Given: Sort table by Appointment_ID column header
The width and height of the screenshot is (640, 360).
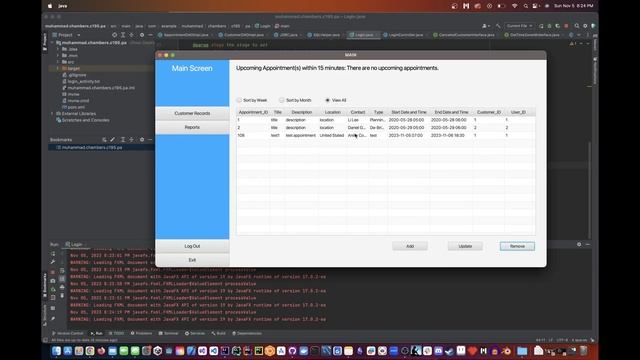Looking at the screenshot, I should (253, 112).
